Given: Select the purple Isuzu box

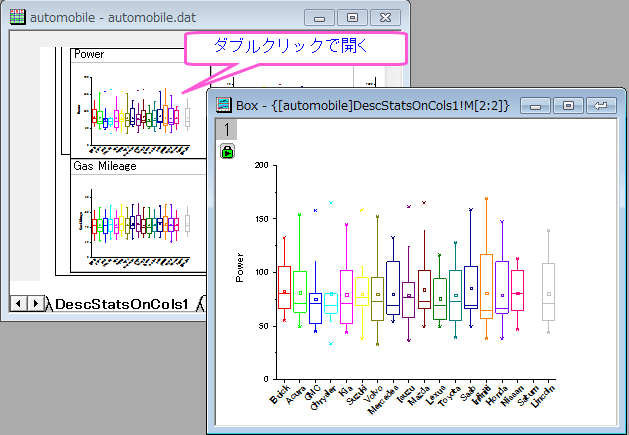Looking at the screenshot, I should click(x=409, y=300).
